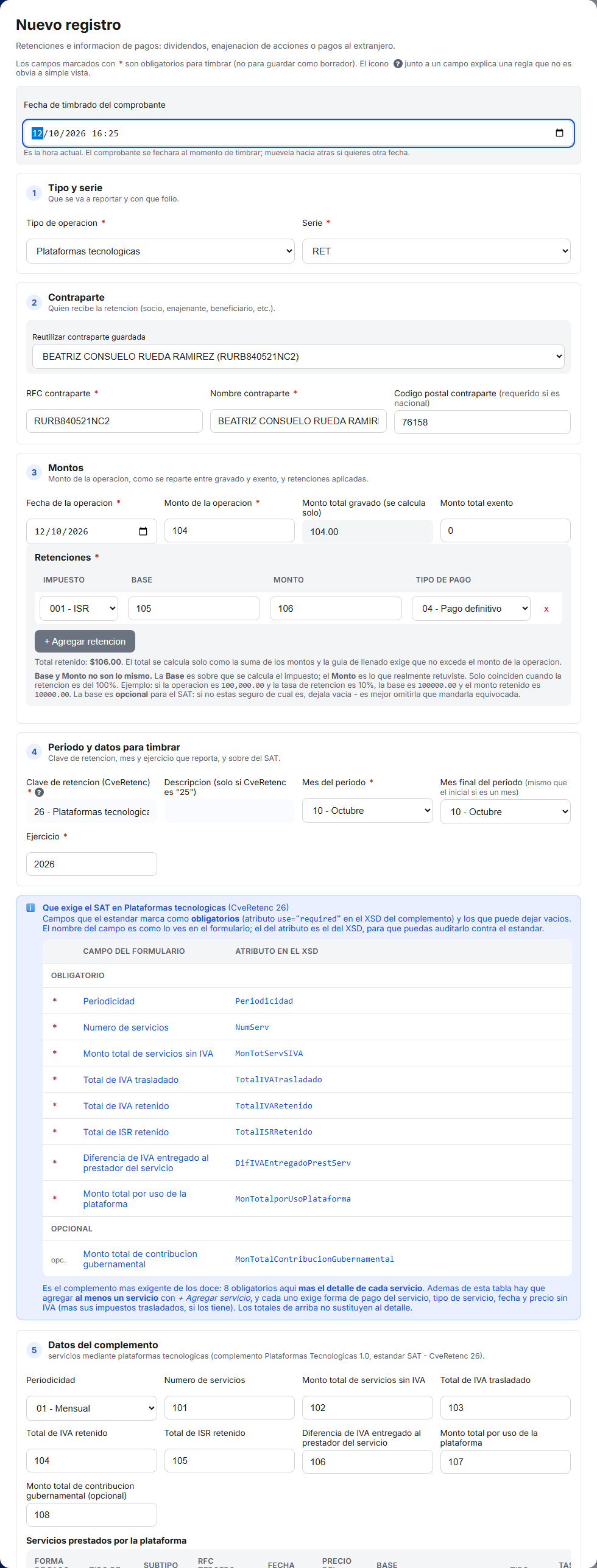This screenshot has height=1568, width=597.
Task: Click the RFC contraparte input field
Action: point(115,421)
